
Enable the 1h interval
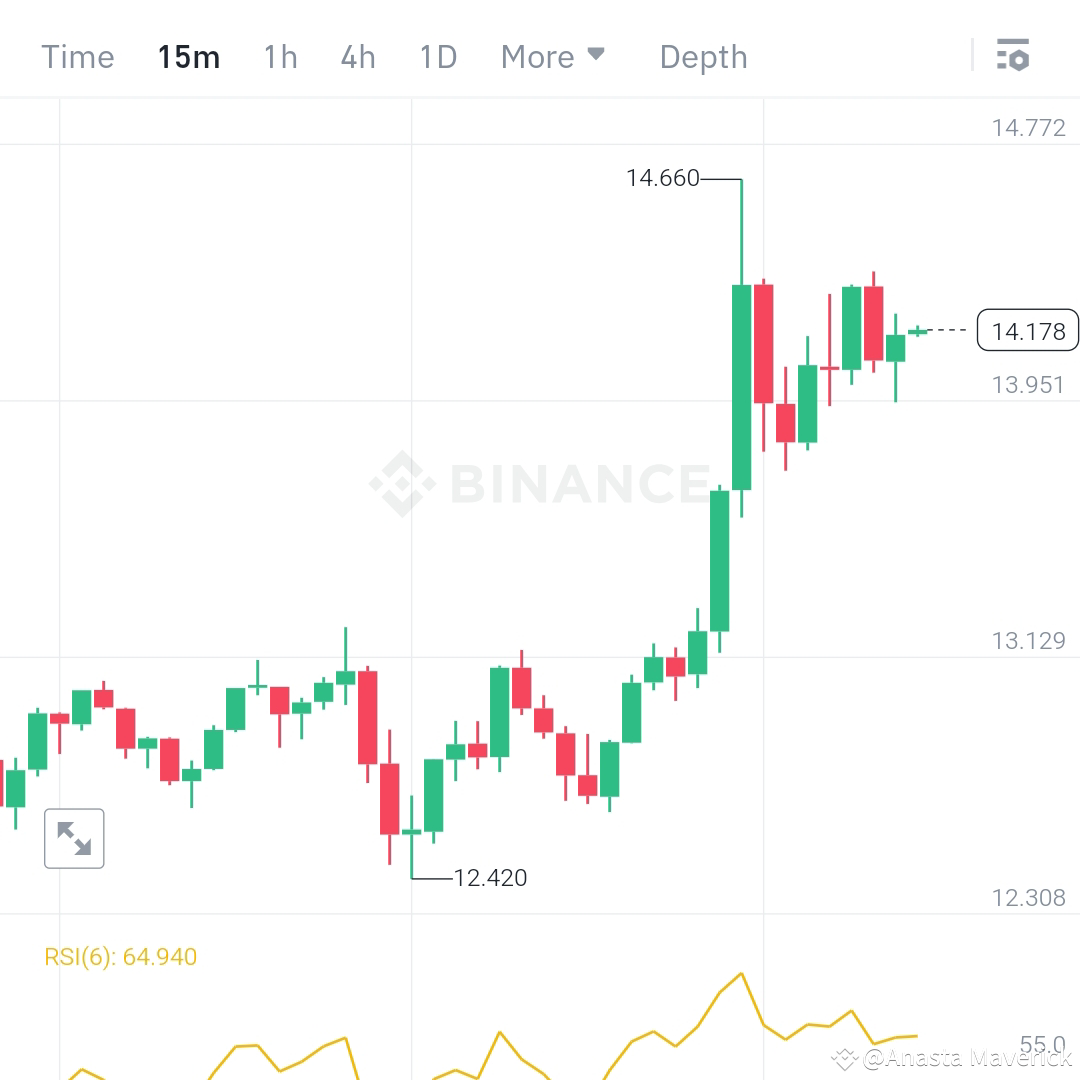click(280, 57)
